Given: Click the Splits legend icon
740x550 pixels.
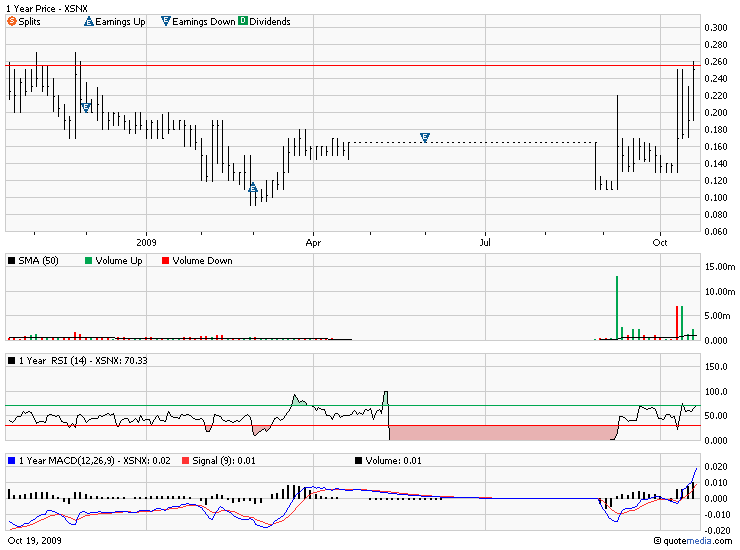Looking at the screenshot, I should pyautogui.click(x=12, y=21).
